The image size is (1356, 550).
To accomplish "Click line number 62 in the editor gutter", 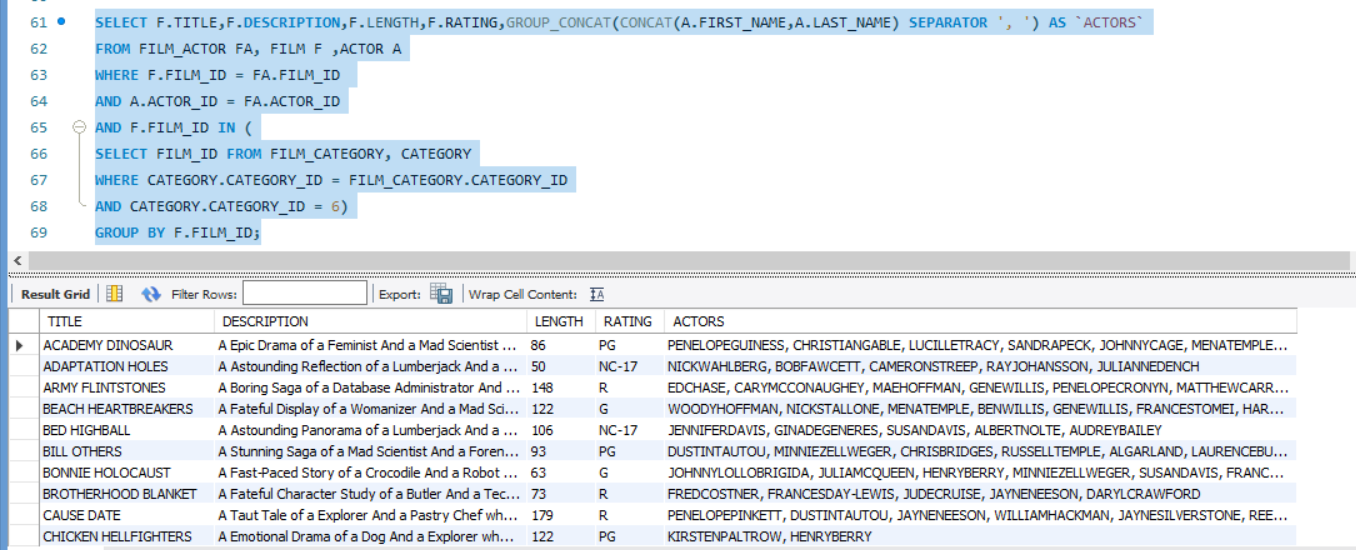I will pos(39,48).
